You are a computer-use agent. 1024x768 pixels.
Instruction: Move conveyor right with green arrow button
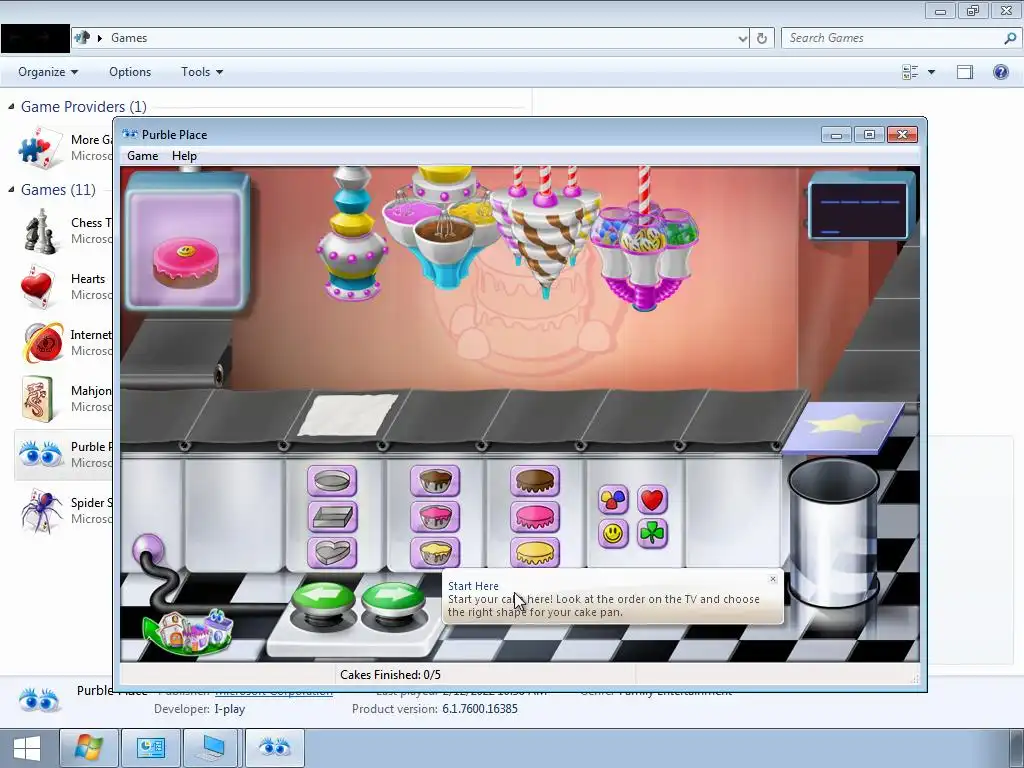pos(393,601)
